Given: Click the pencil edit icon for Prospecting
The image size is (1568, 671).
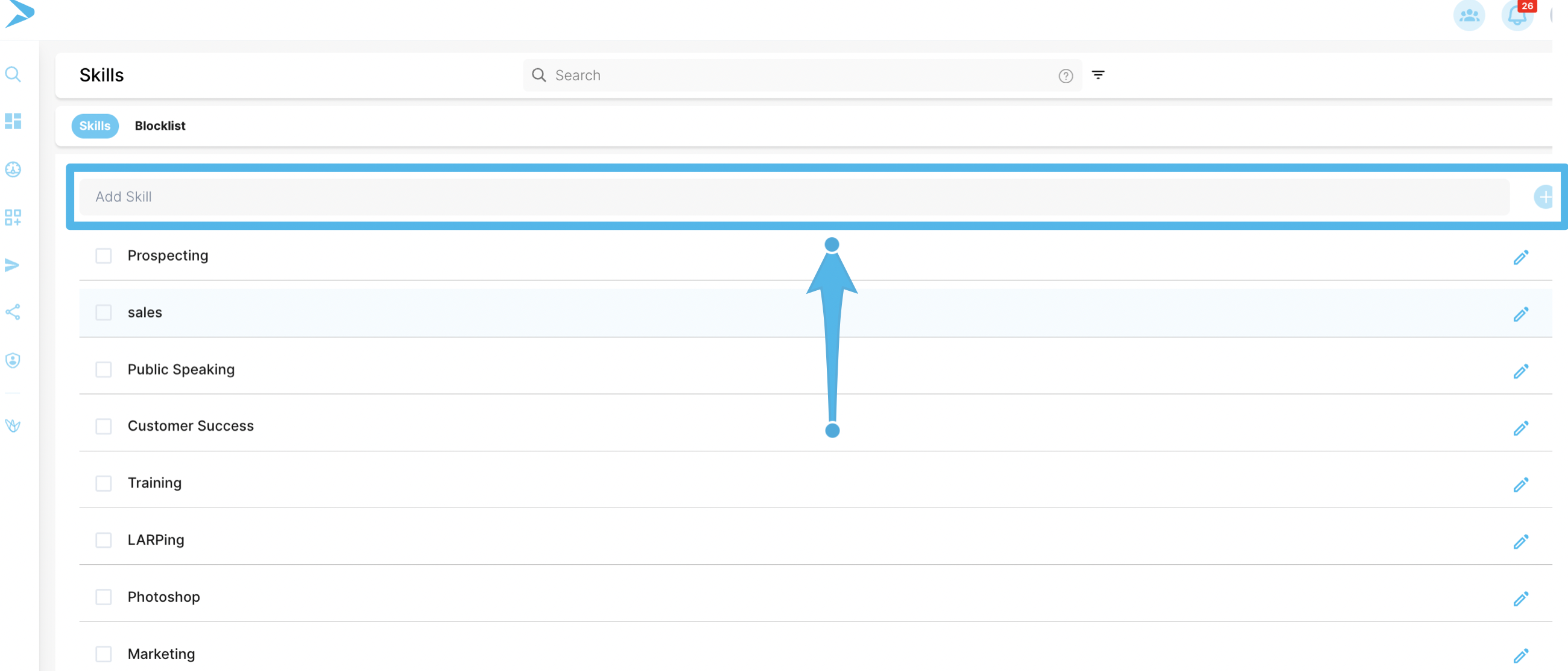Looking at the screenshot, I should point(1520,258).
